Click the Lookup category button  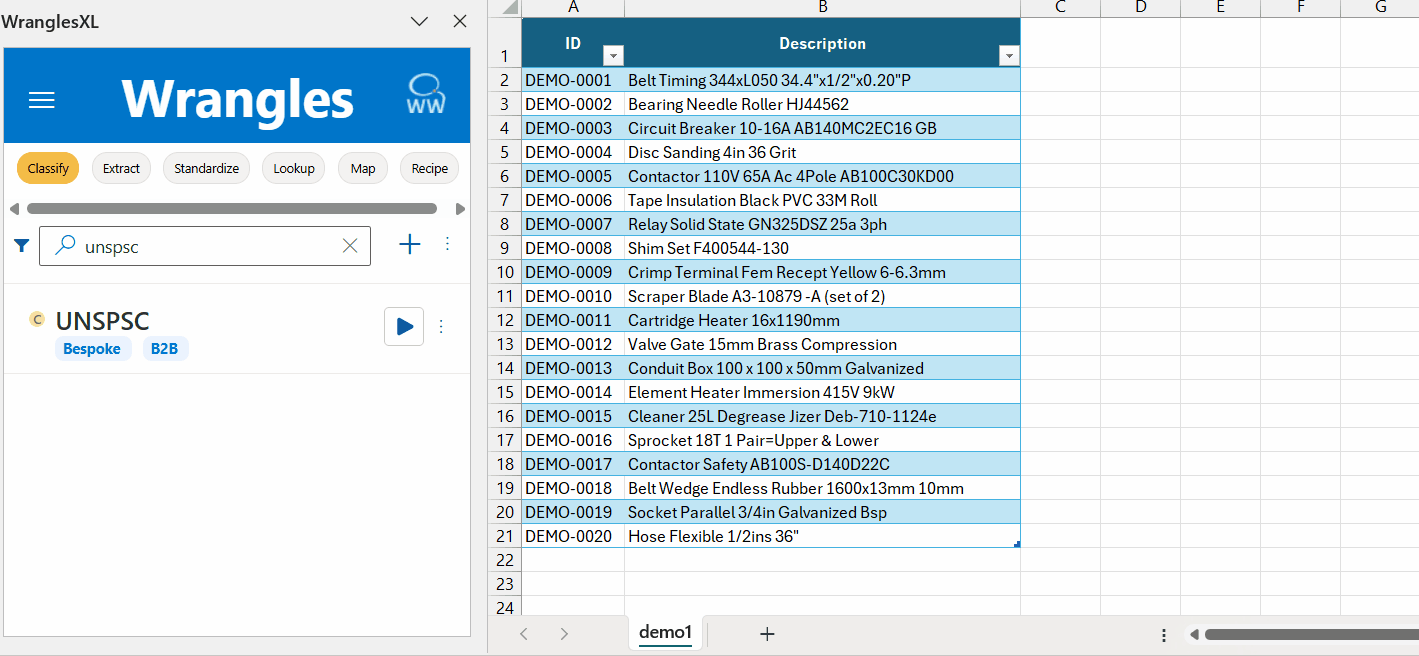[x=294, y=168]
